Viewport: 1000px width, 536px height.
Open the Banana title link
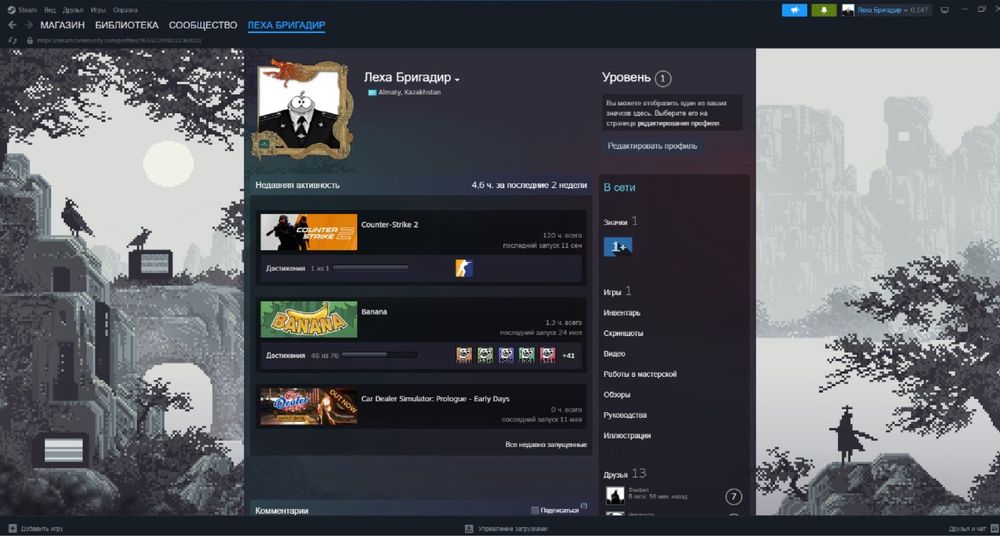coord(374,312)
